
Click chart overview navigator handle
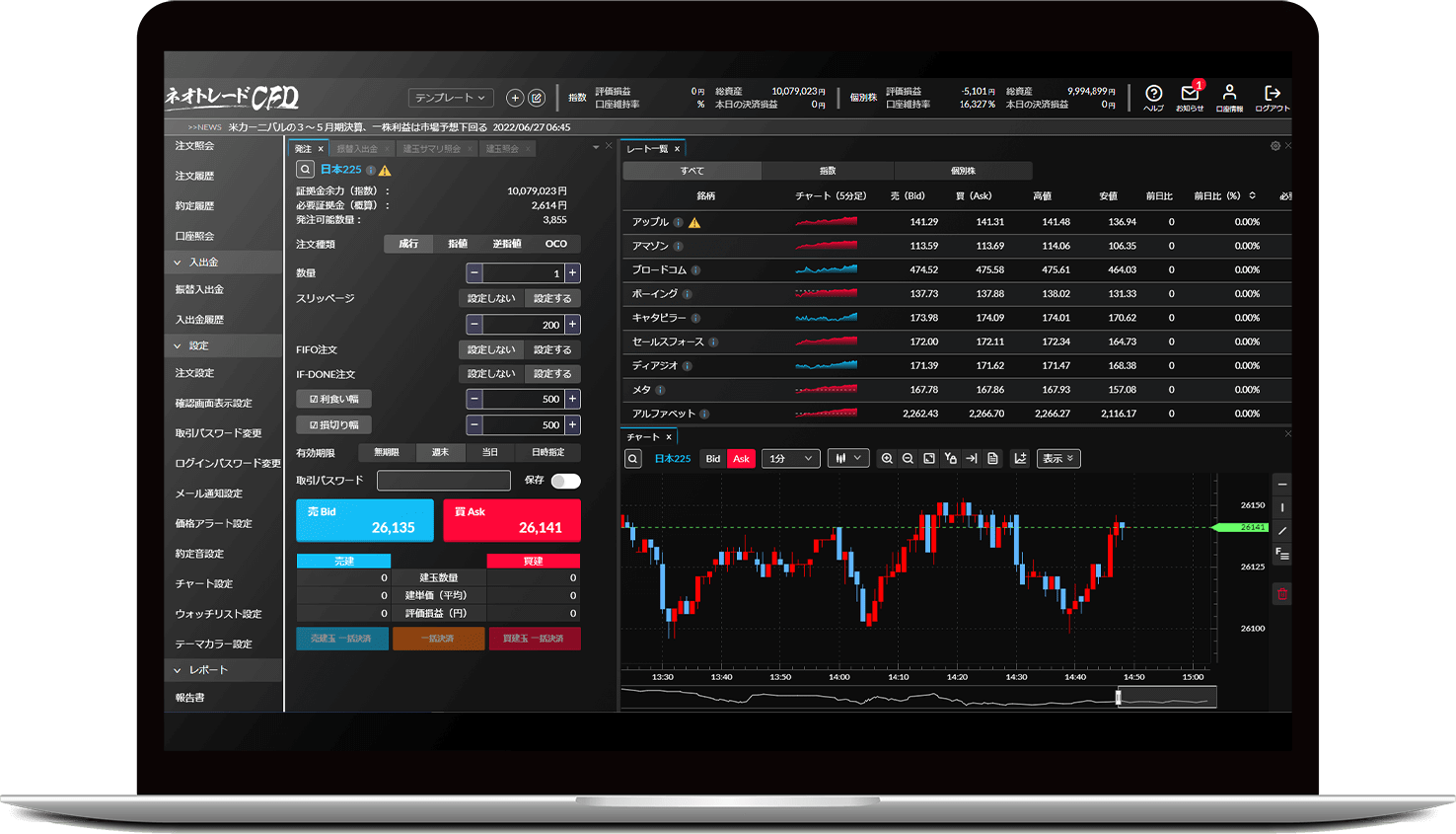point(1119,698)
